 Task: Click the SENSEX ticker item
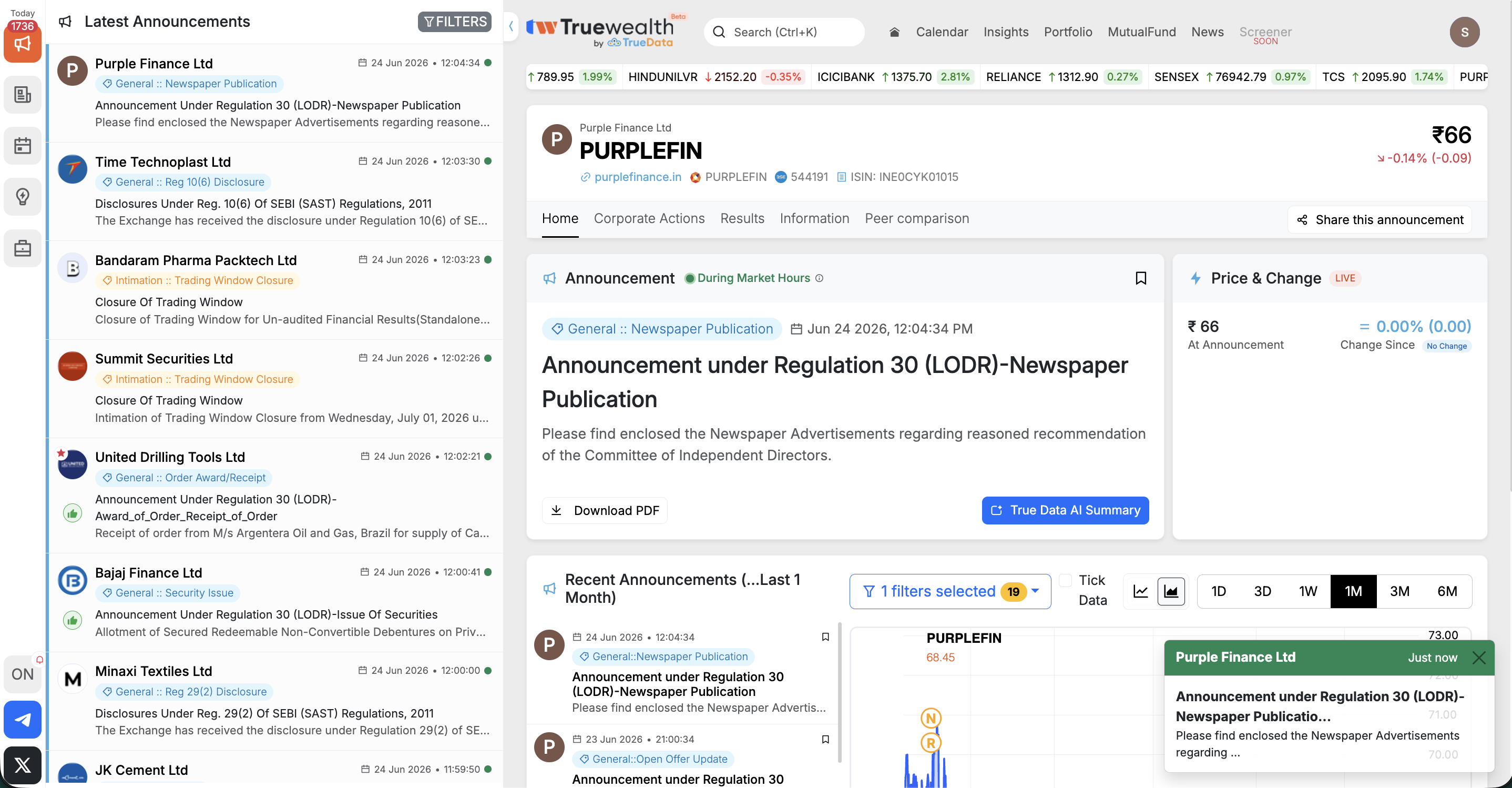(x=1231, y=77)
